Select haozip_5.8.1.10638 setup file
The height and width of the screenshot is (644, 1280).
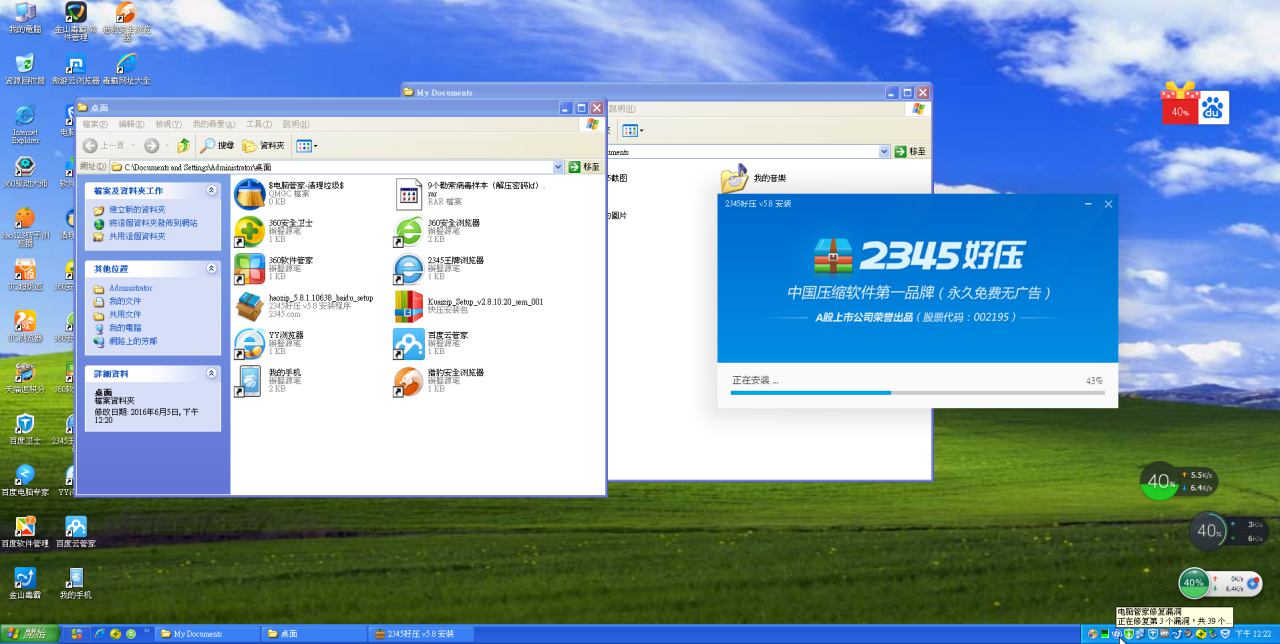click(249, 306)
